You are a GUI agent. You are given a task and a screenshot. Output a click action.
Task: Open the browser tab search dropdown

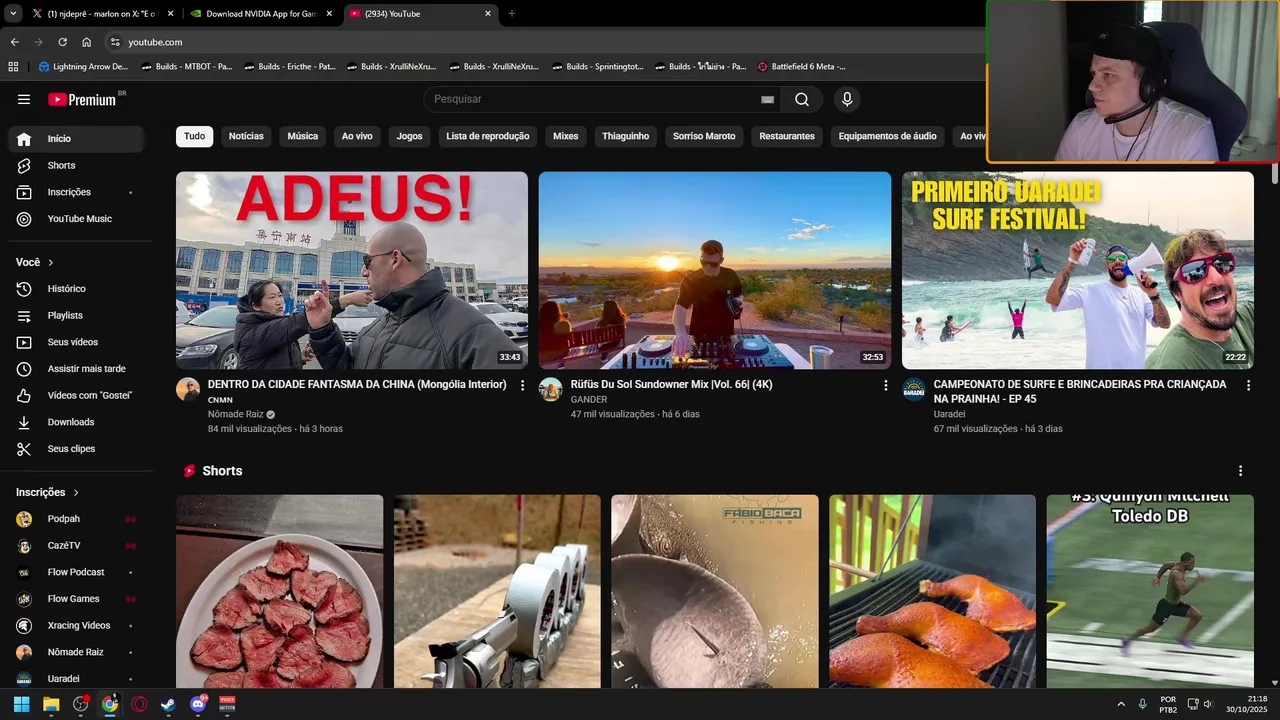coord(13,14)
